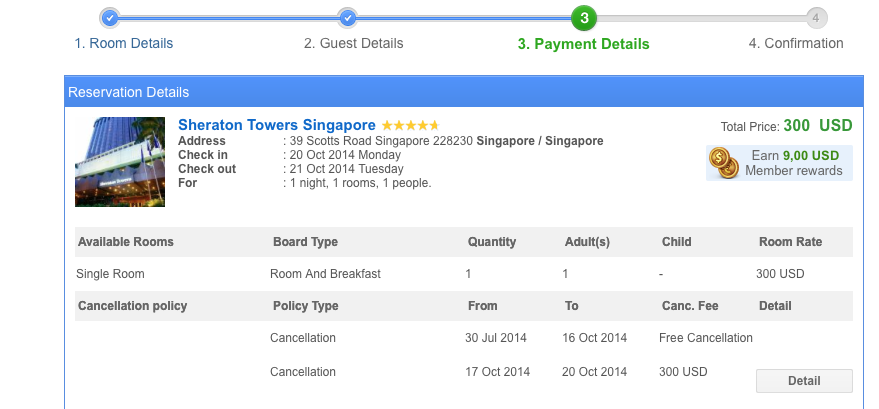Click the Available Rooms column header
Viewport: 879px width, 409px height.
126,242
